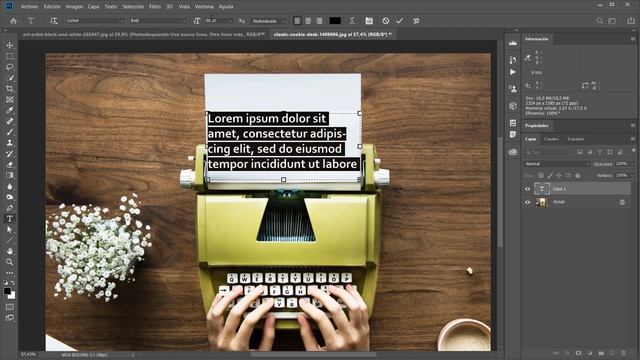
Task: Click the Capa 1 layer thumbnail
Action: pos(542,189)
